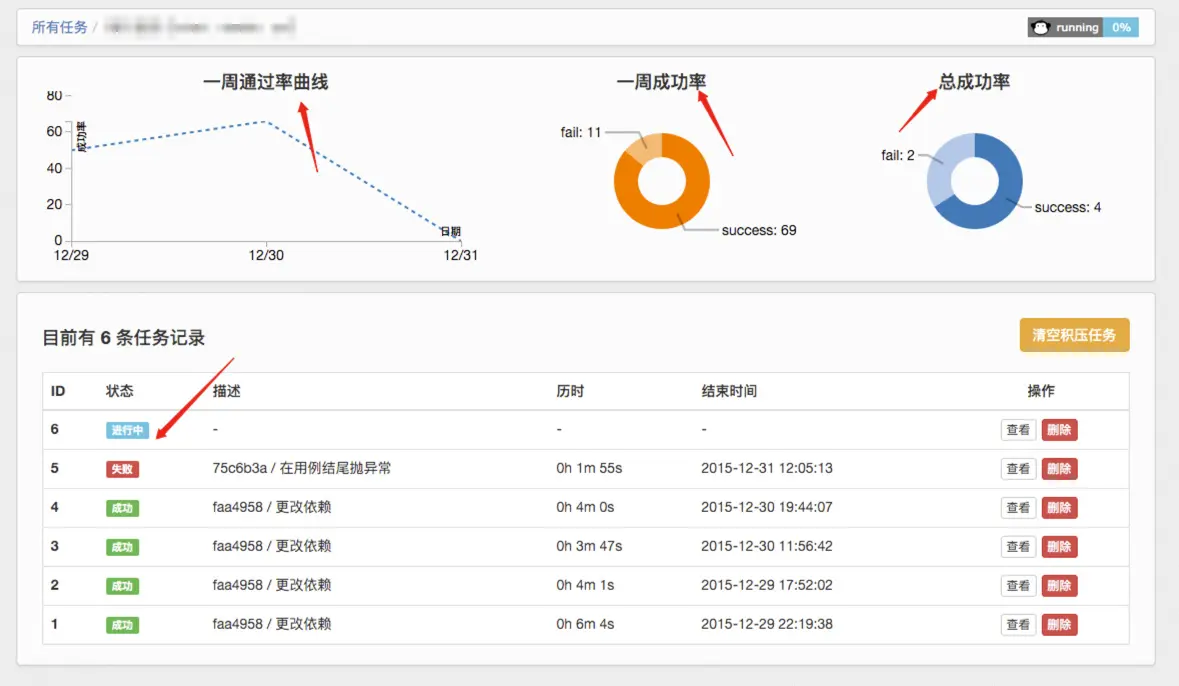
Task: Click the 目前有 6 条任务记录 heading
Action: pyautogui.click(x=123, y=338)
